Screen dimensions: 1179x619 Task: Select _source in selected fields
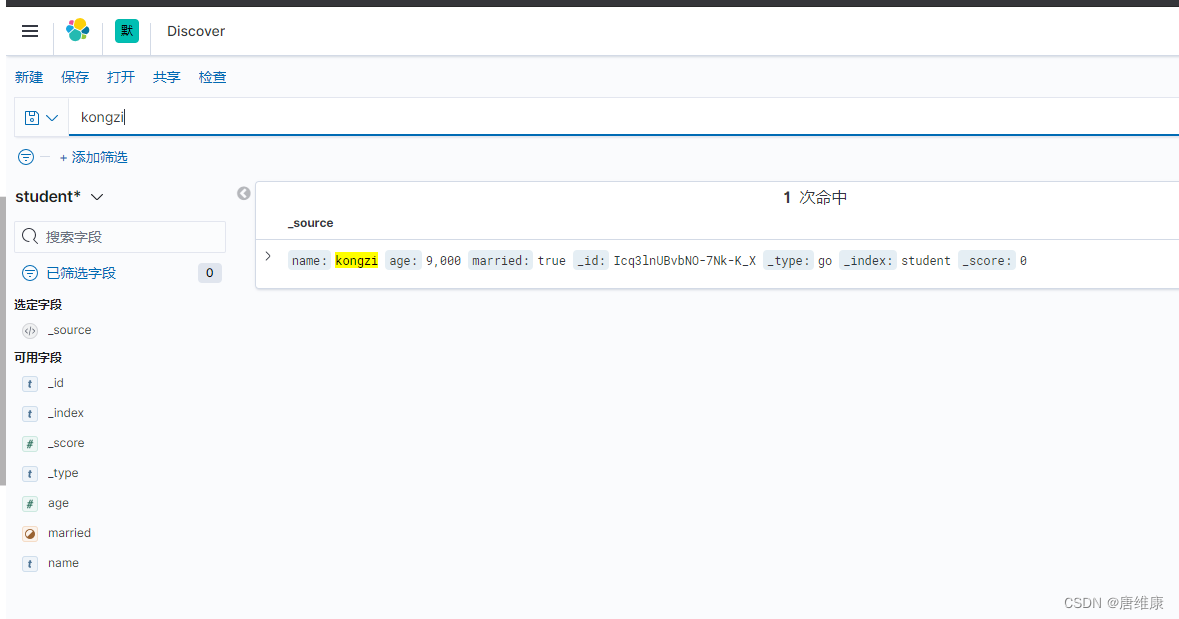[x=69, y=329]
